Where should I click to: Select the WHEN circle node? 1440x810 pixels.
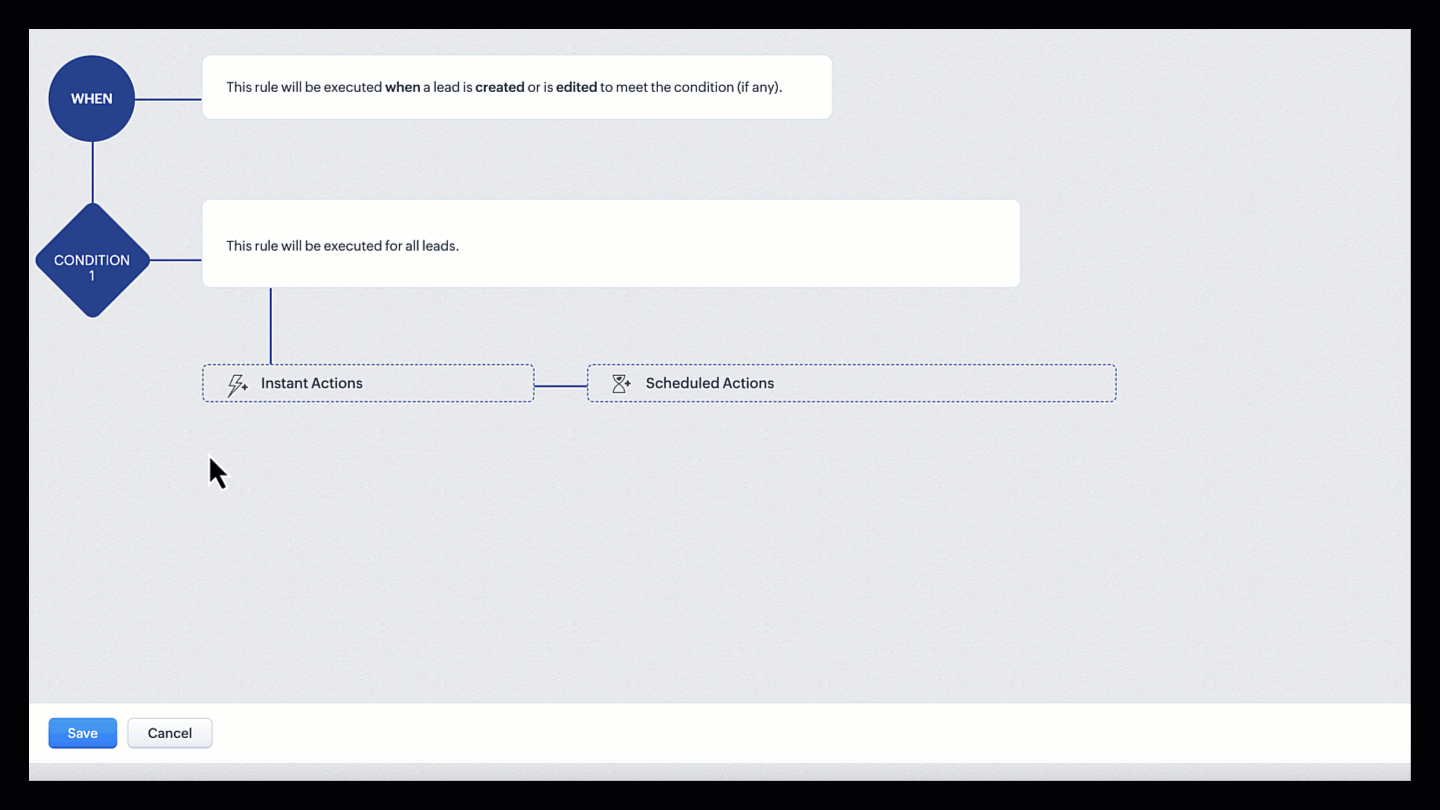click(92, 99)
